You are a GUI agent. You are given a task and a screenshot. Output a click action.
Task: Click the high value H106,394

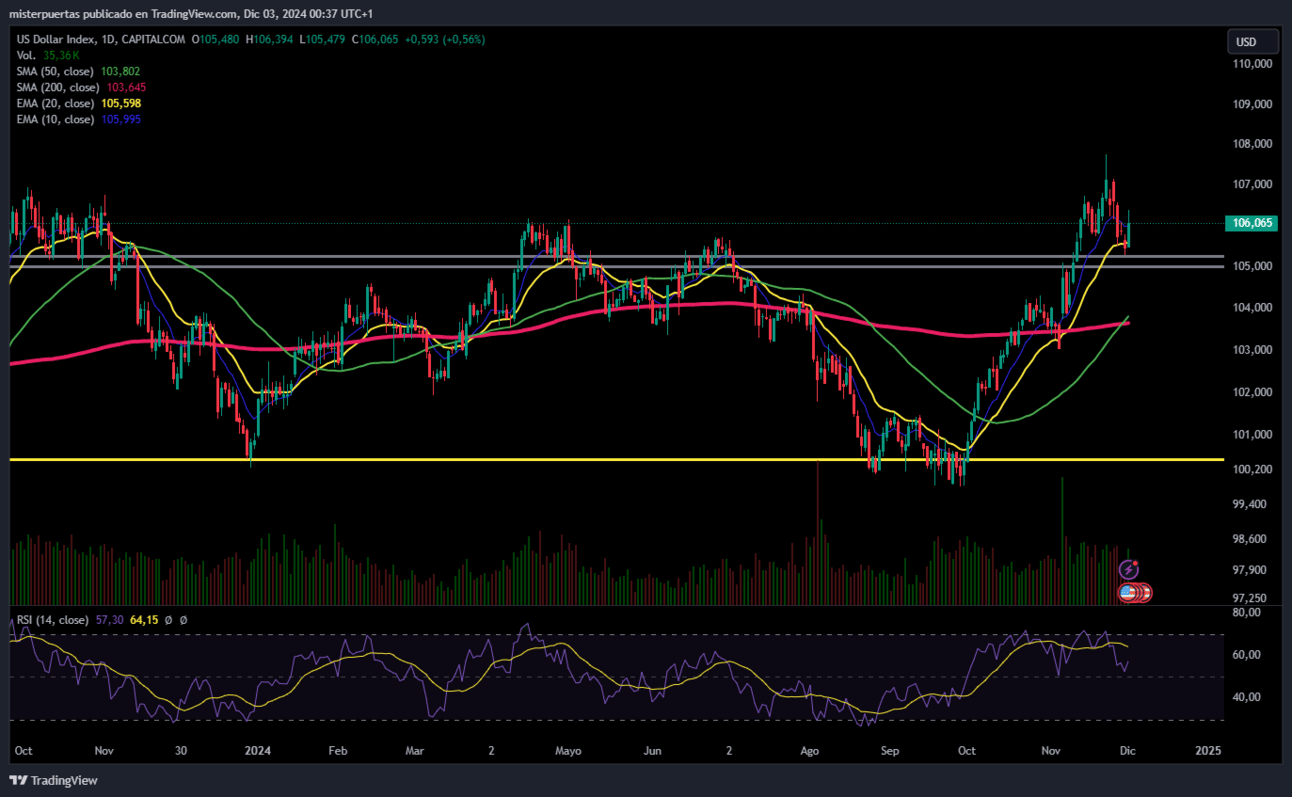pos(270,39)
